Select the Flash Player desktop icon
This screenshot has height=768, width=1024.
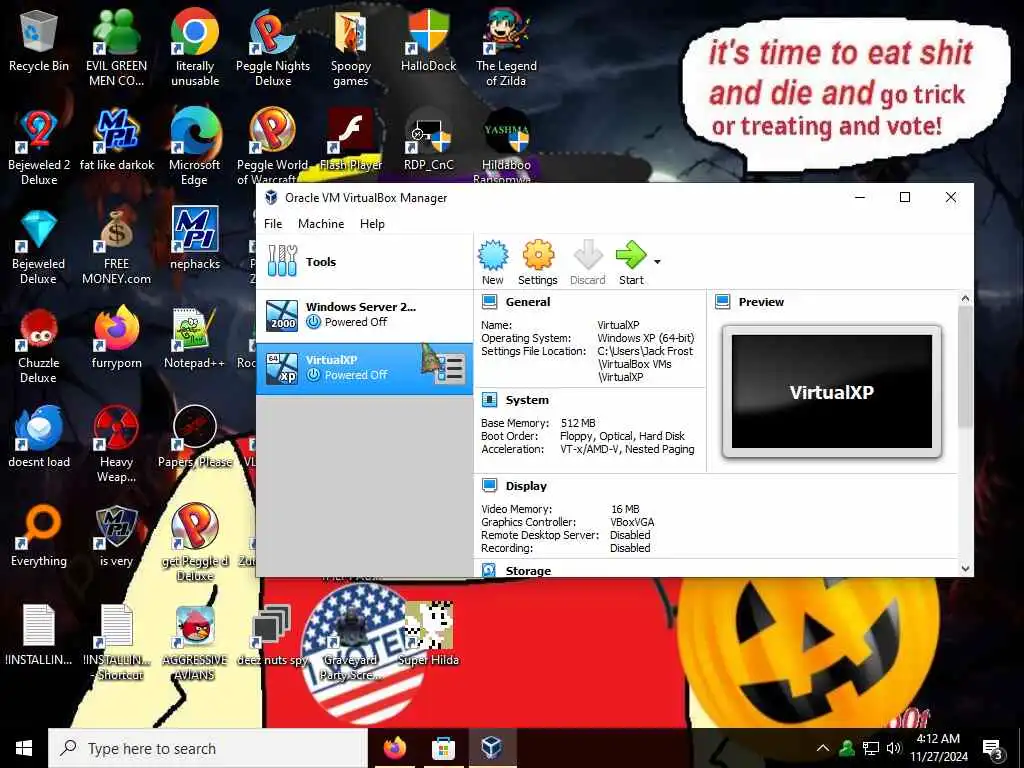(x=351, y=140)
